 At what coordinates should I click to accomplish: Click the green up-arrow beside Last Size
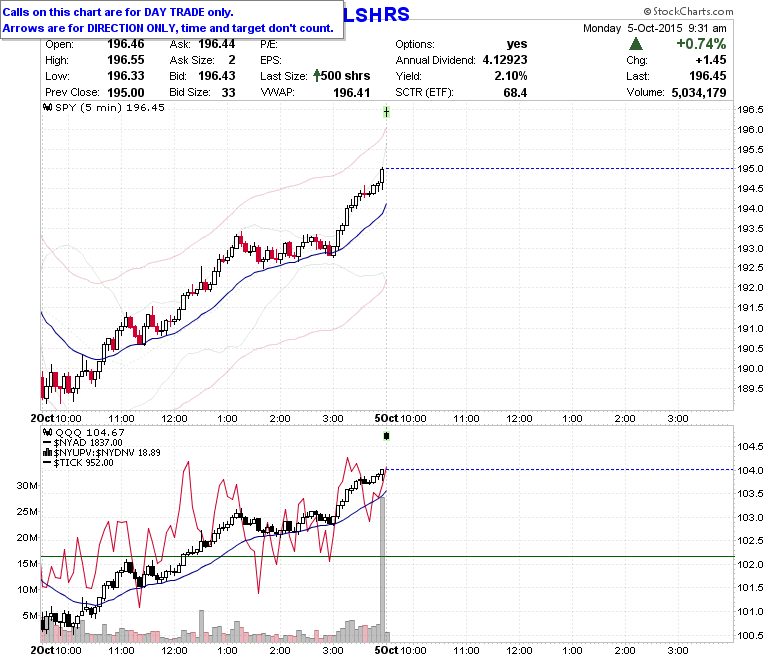(316, 76)
